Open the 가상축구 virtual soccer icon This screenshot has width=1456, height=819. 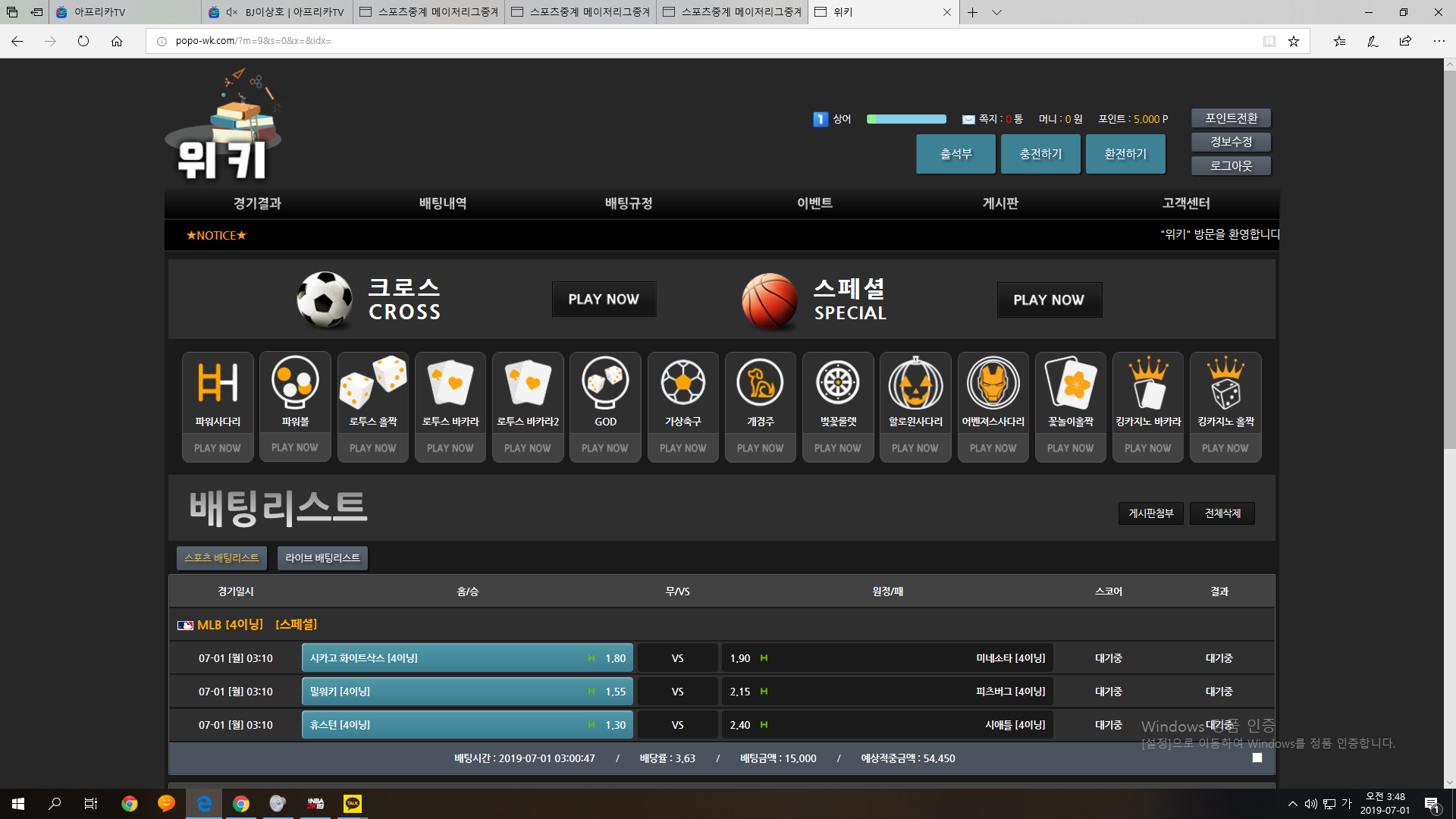point(682,383)
